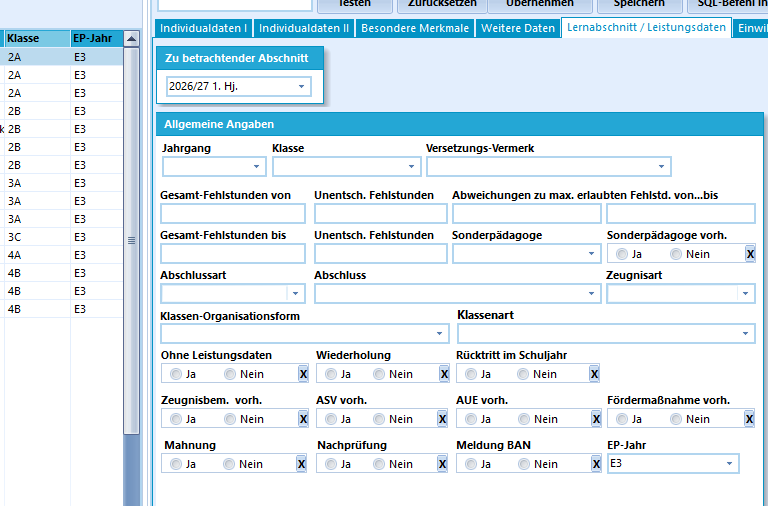Screen dimensions: 768x506
Task: Expand the Zeugnisart dropdown
Action: pyautogui.click(x=745, y=294)
